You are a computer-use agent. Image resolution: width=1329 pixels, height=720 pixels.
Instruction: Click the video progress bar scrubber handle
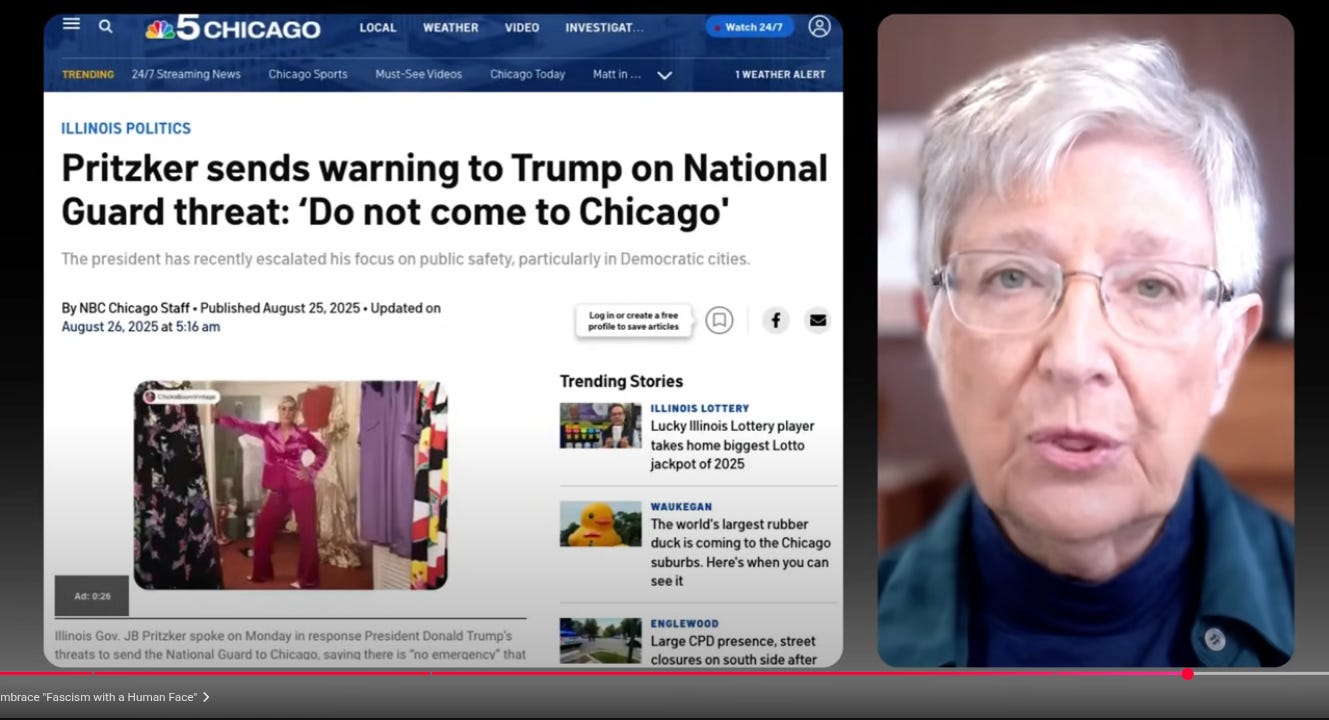1187,674
